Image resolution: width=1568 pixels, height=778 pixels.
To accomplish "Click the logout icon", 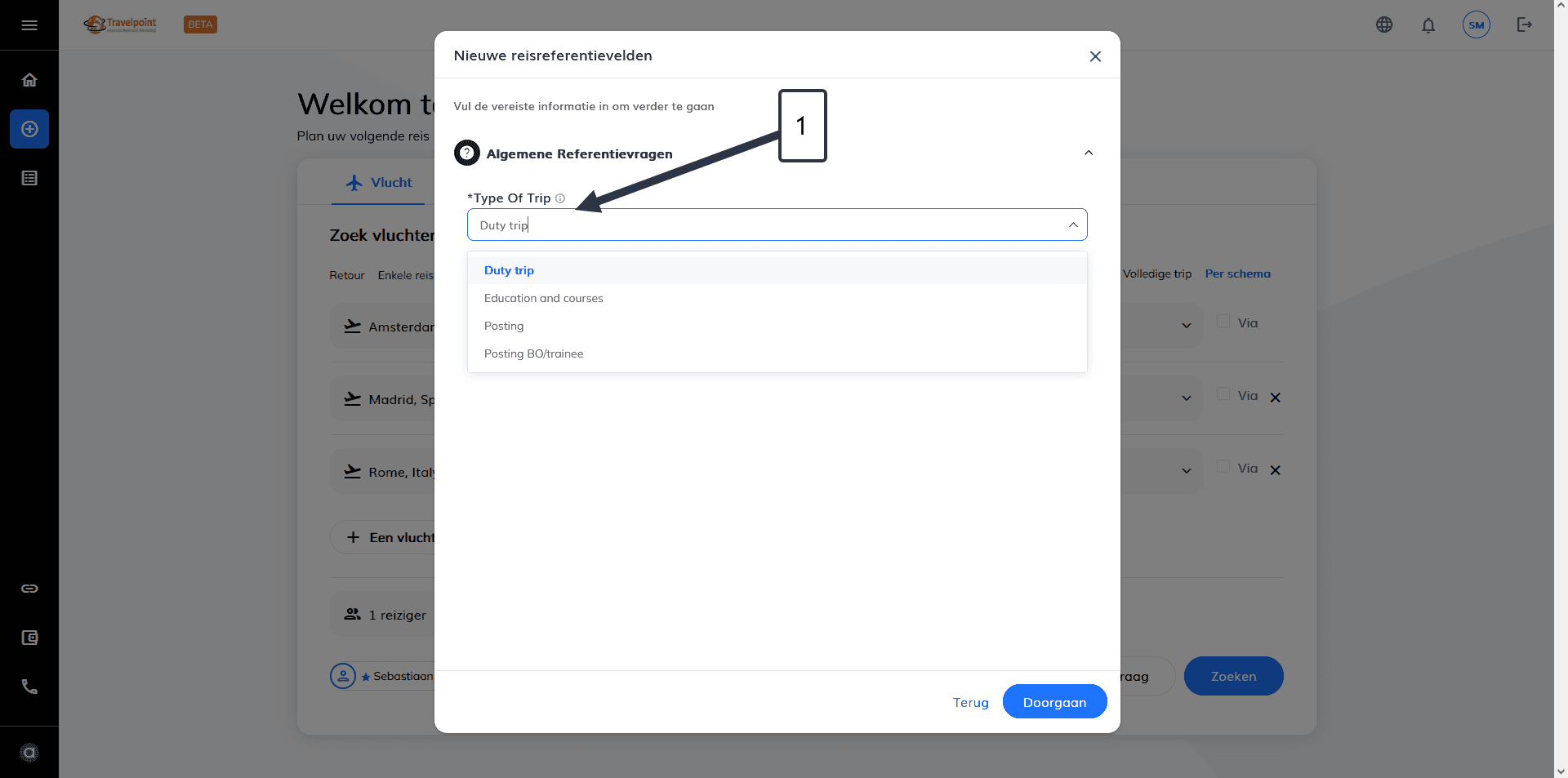I will click(1525, 24).
